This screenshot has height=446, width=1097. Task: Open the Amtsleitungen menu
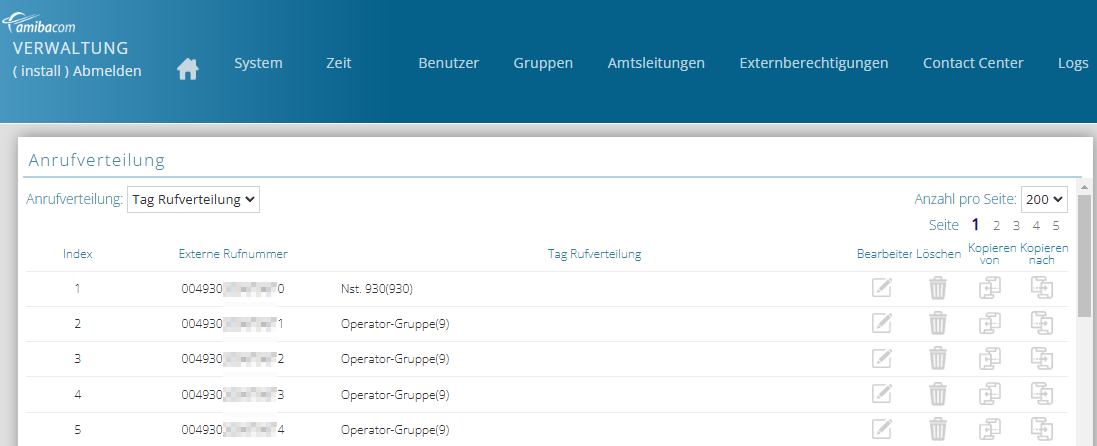coord(656,63)
